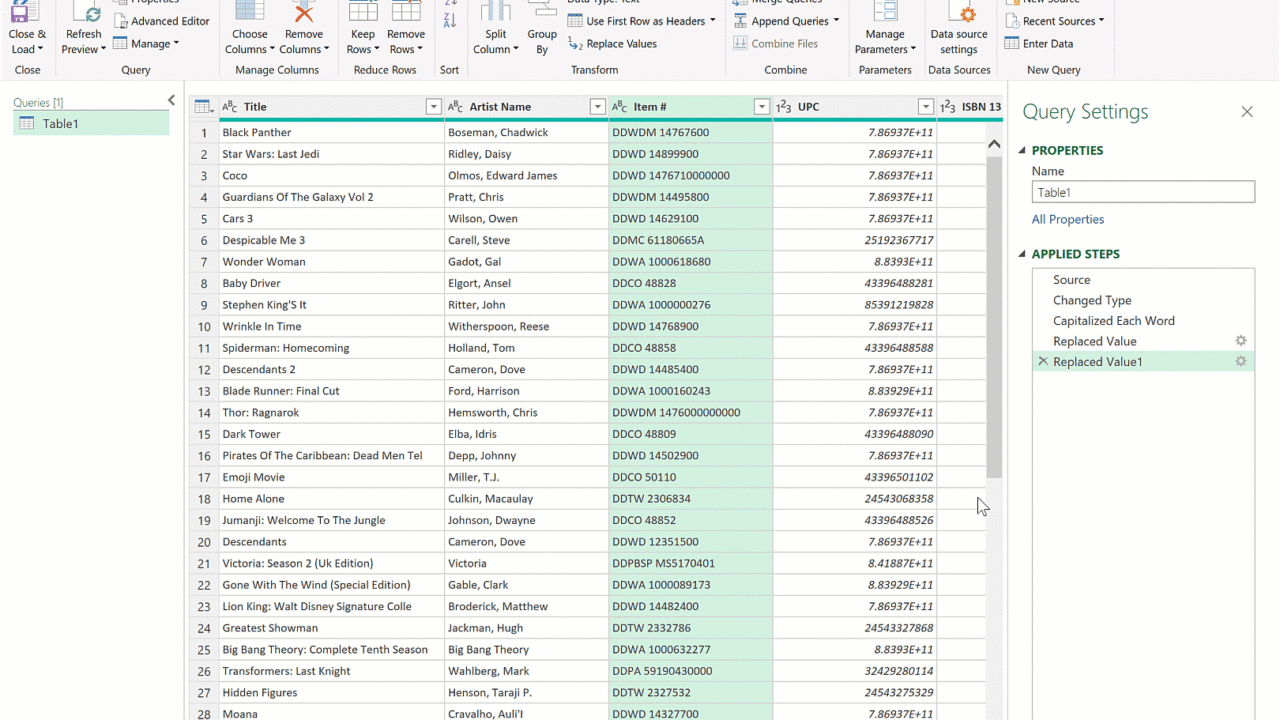Click the query Name input field
The height and width of the screenshot is (720, 1280).
(1142, 192)
